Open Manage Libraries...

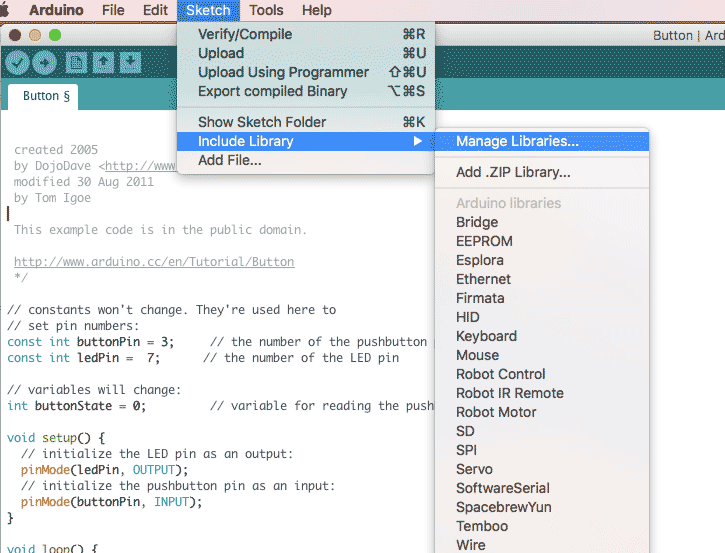pos(542,141)
